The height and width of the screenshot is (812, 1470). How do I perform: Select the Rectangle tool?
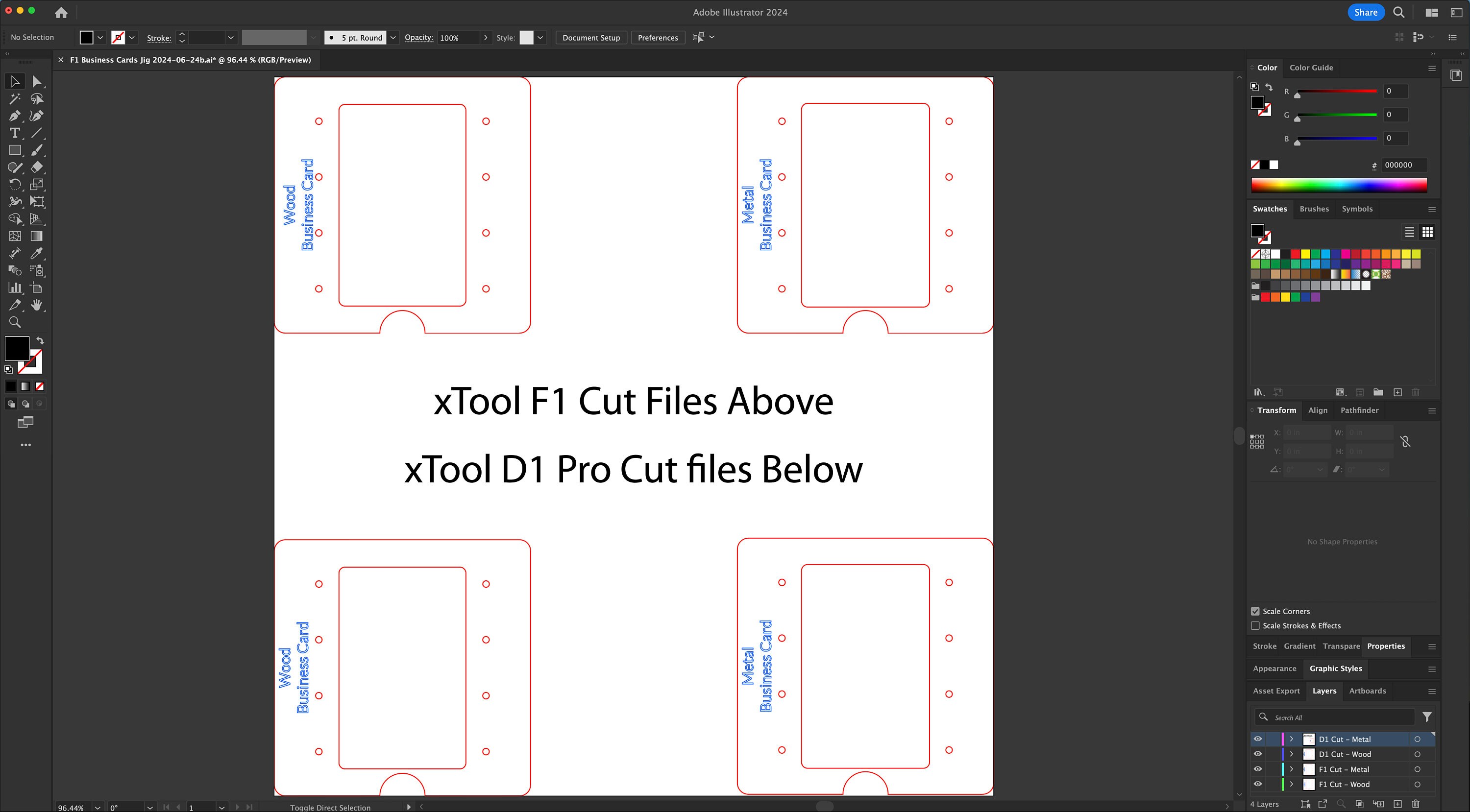[x=15, y=150]
